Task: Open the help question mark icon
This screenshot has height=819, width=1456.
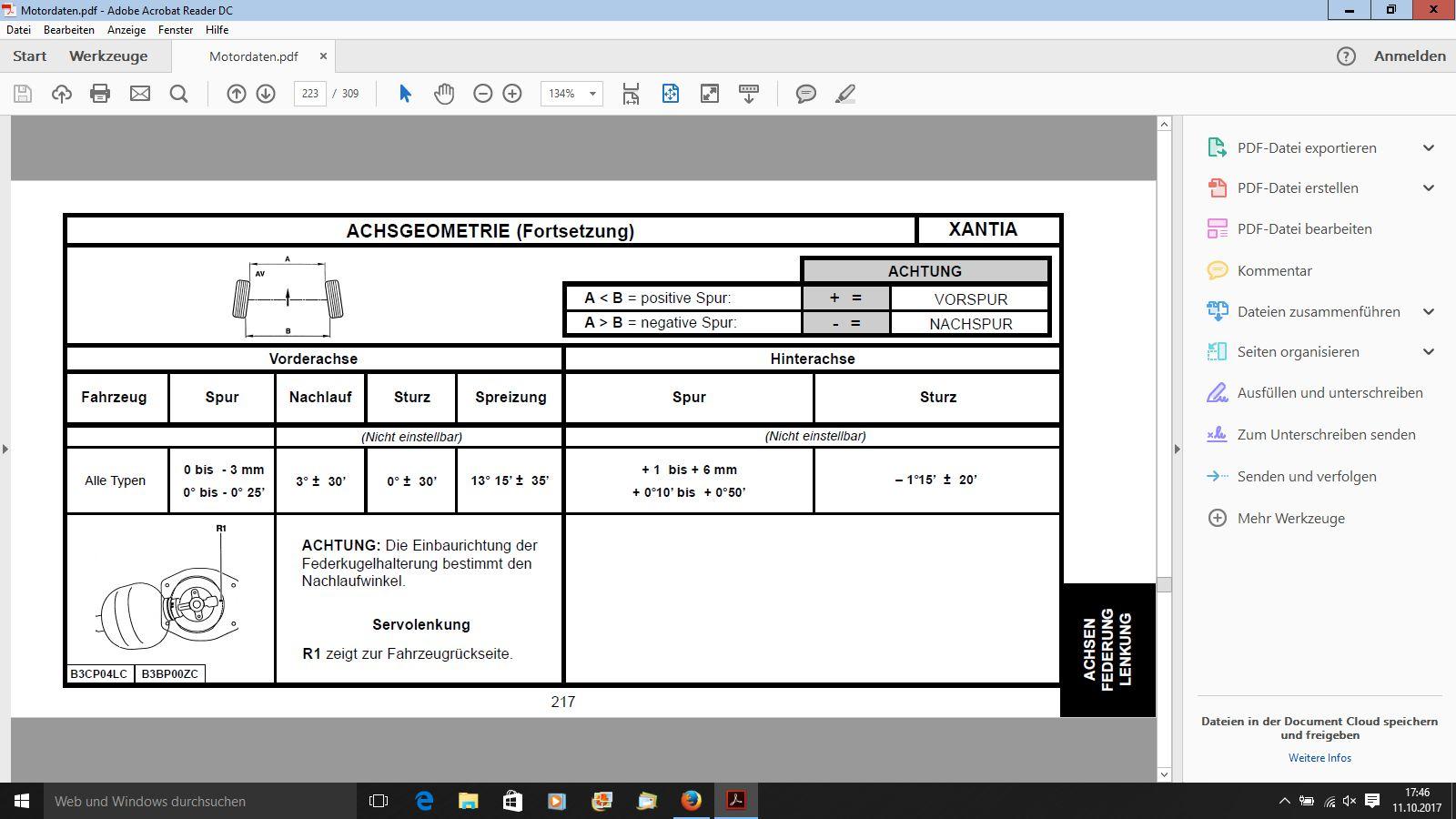Action: (1346, 56)
